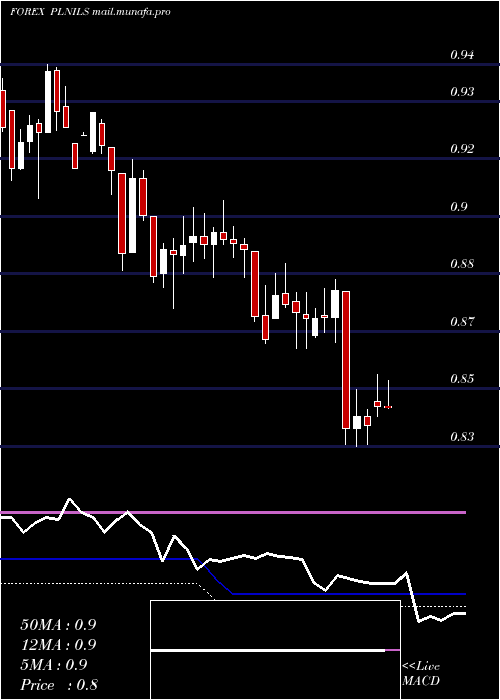Click the 0.93 price axis label
Viewport: 500px width, 700px height.
tap(462, 92)
